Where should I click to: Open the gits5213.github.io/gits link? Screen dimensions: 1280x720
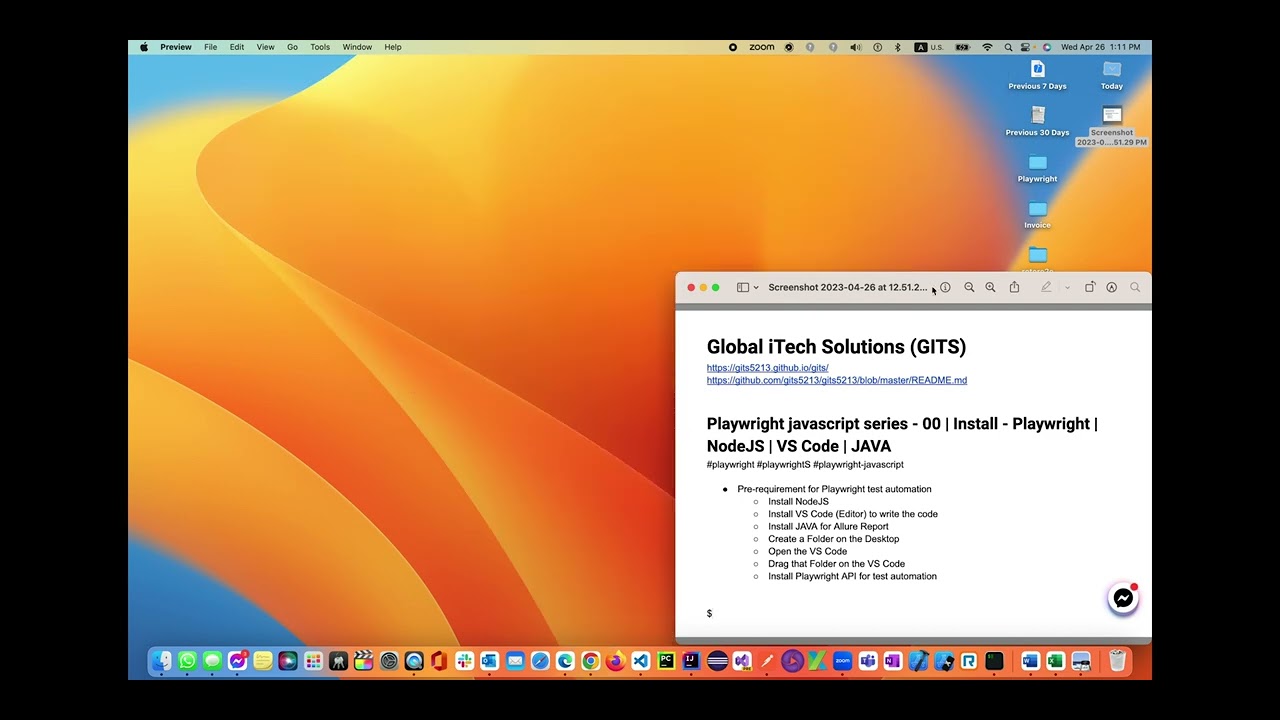pos(767,368)
